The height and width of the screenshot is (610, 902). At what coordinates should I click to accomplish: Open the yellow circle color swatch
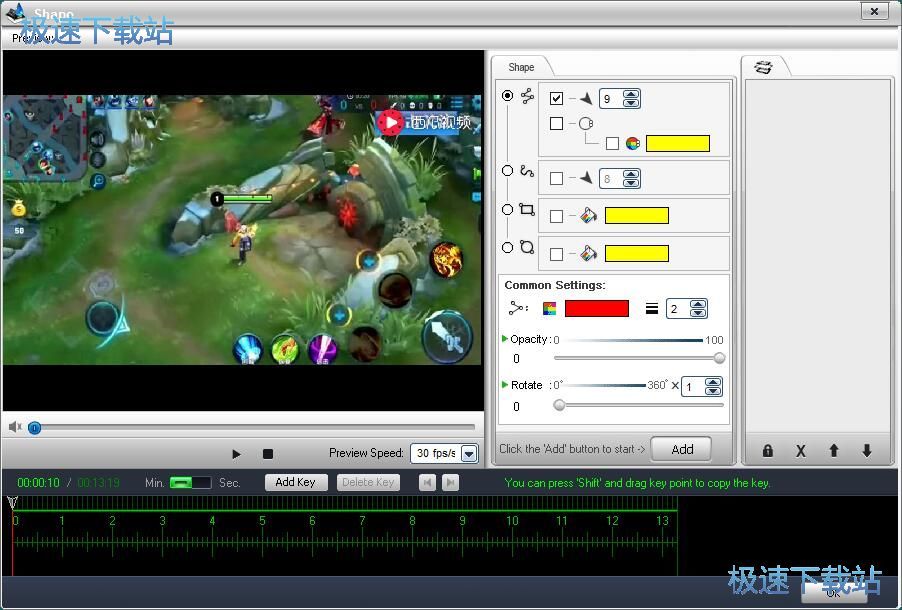(x=678, y=143)
